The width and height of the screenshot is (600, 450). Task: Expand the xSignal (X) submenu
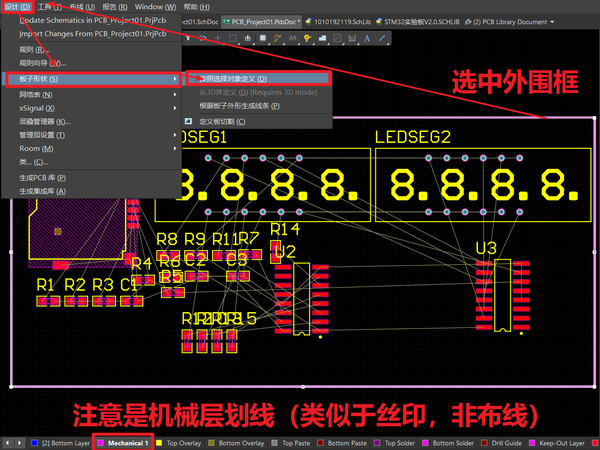pyautogui.click(x=92, y=108)
